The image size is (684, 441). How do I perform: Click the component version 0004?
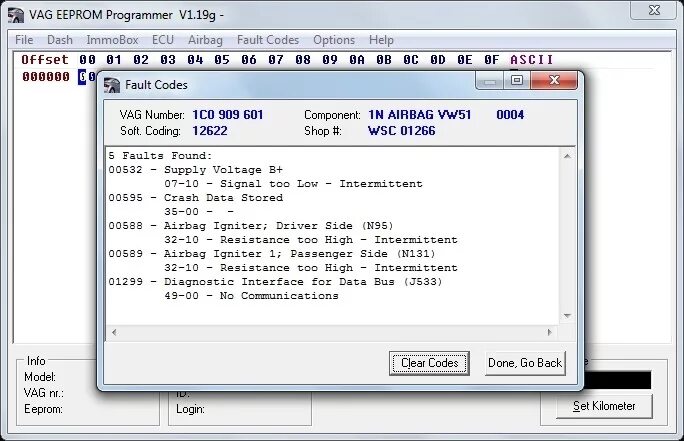pos(510,115)
